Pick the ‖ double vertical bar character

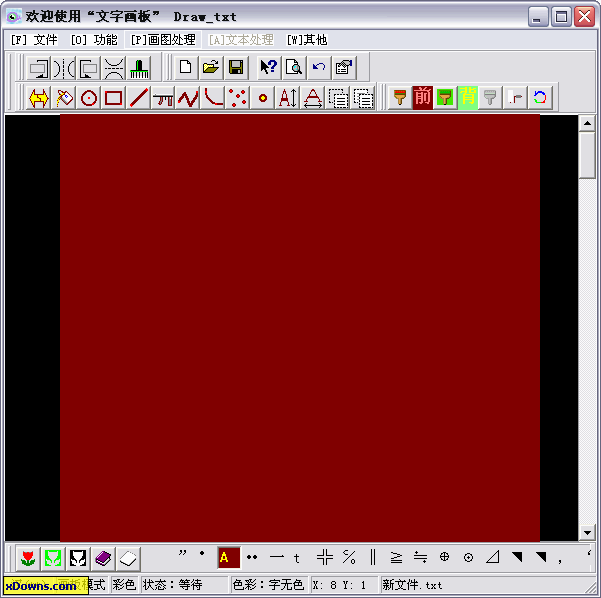click(x=373, y=557)
